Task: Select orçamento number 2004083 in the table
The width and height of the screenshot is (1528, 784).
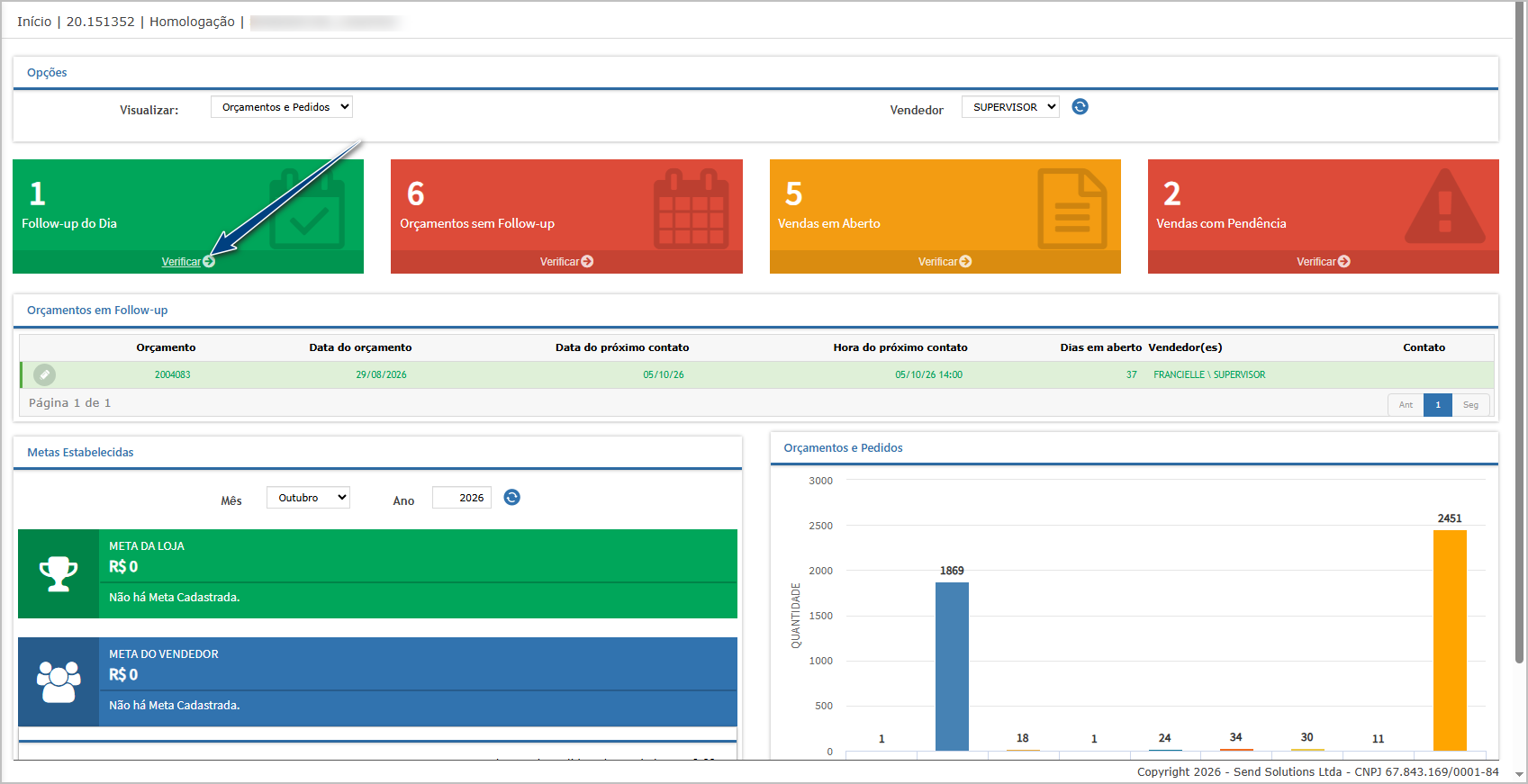Action: coord(172,374)
